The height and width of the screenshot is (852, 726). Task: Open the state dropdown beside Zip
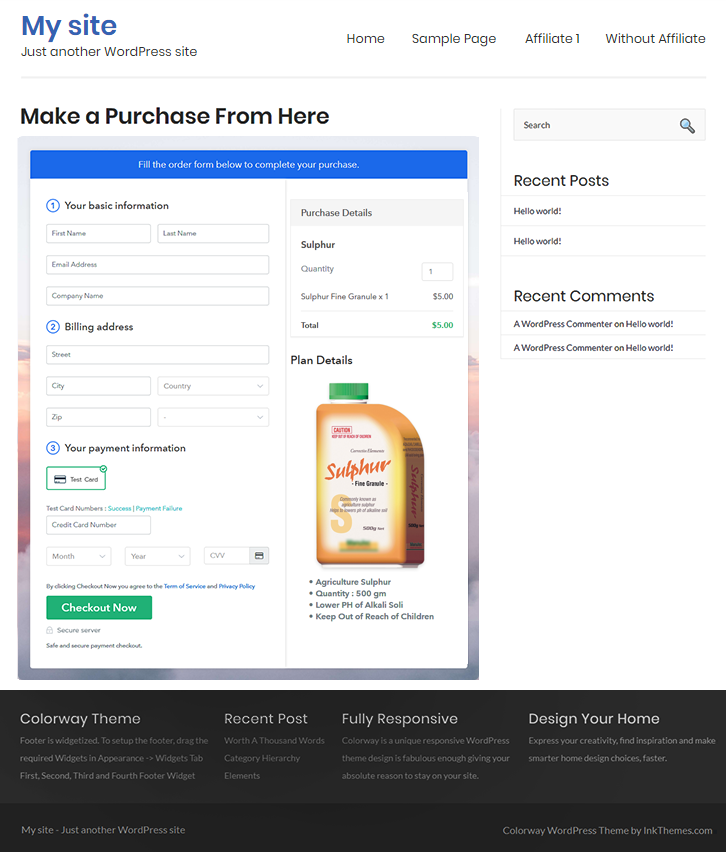point(213,417)
